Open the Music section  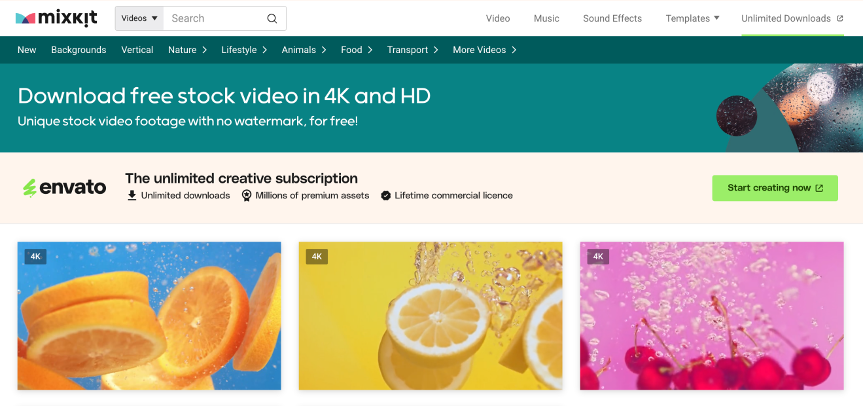pos(546,18)
